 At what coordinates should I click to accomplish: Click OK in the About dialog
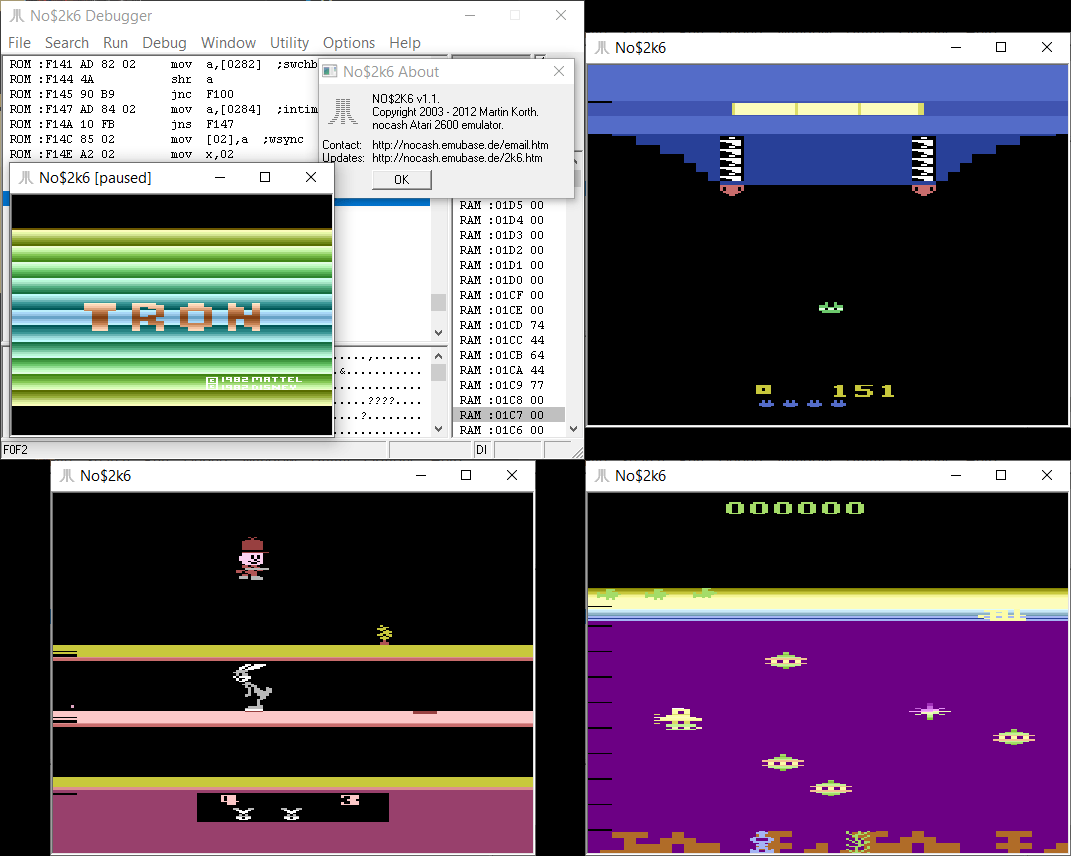click(x=402, y=180)
